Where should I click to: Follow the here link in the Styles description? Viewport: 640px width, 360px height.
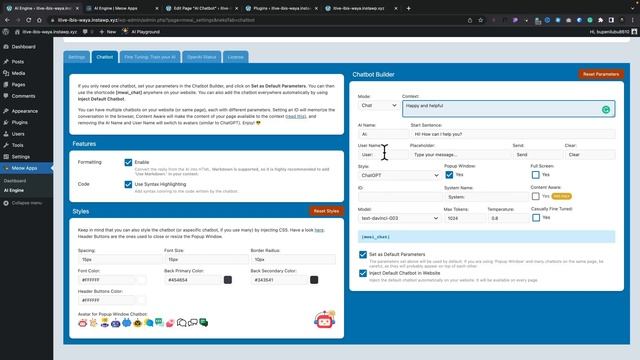[319, 230]
